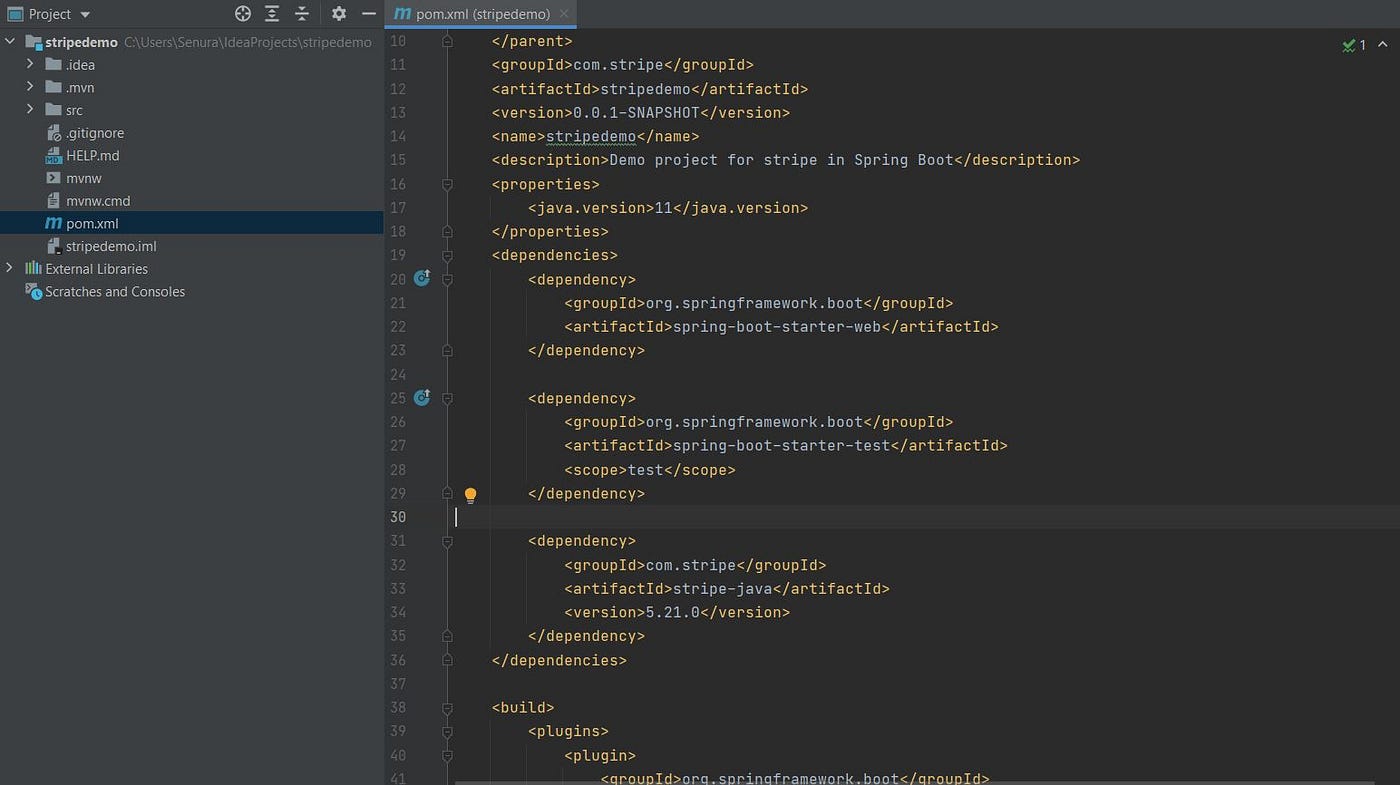Open Project panel settings gear
This screenshot has height=785, width=1400.
pyautogui.click(x=339, y=14)
